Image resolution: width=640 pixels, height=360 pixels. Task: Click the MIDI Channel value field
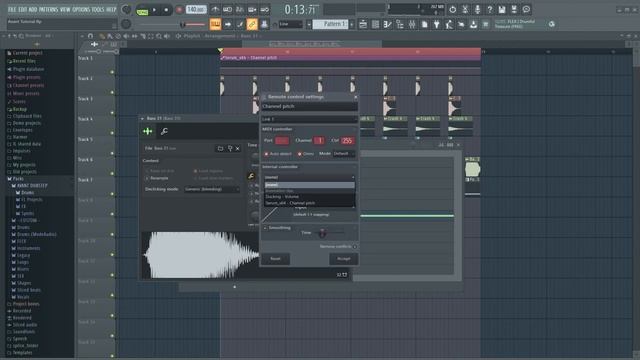[319, 140]
